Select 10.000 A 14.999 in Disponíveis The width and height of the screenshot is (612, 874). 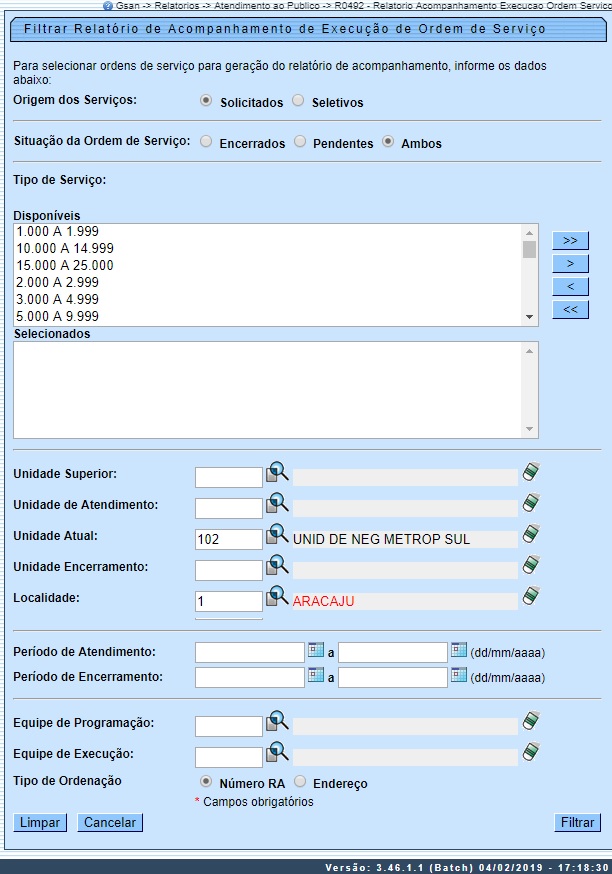(65, 248)
